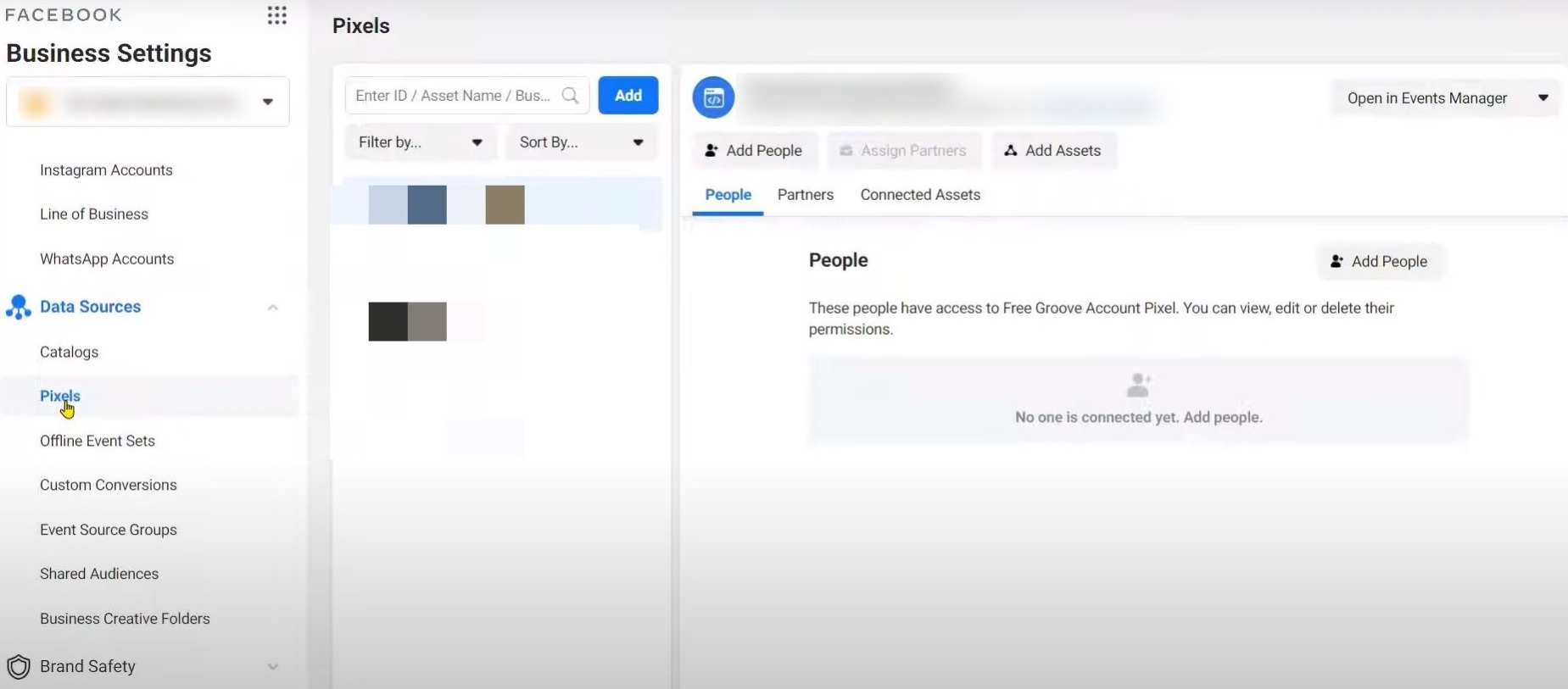The image size is (1568, 689).
Task: Collapse the Data Sources section chevron
Action: (273, 308)
